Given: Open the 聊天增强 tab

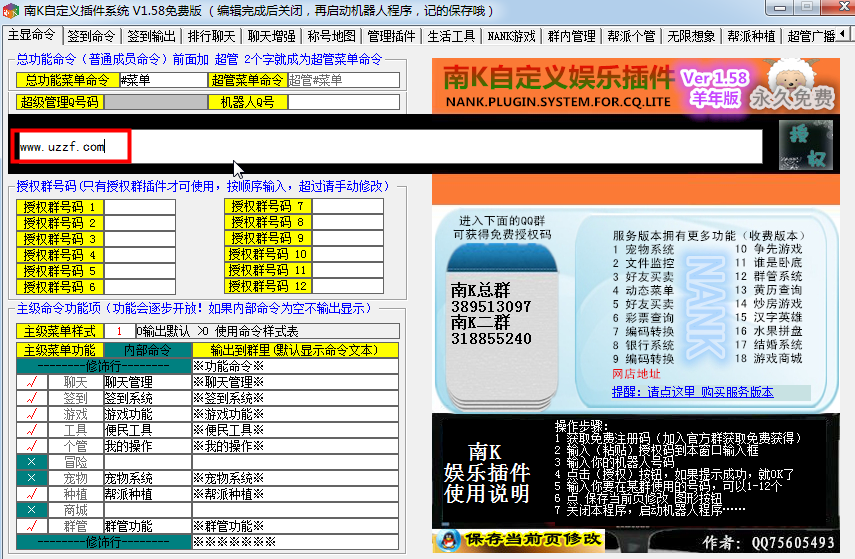Looking at the screenshot, I should (x=272, y=36).
